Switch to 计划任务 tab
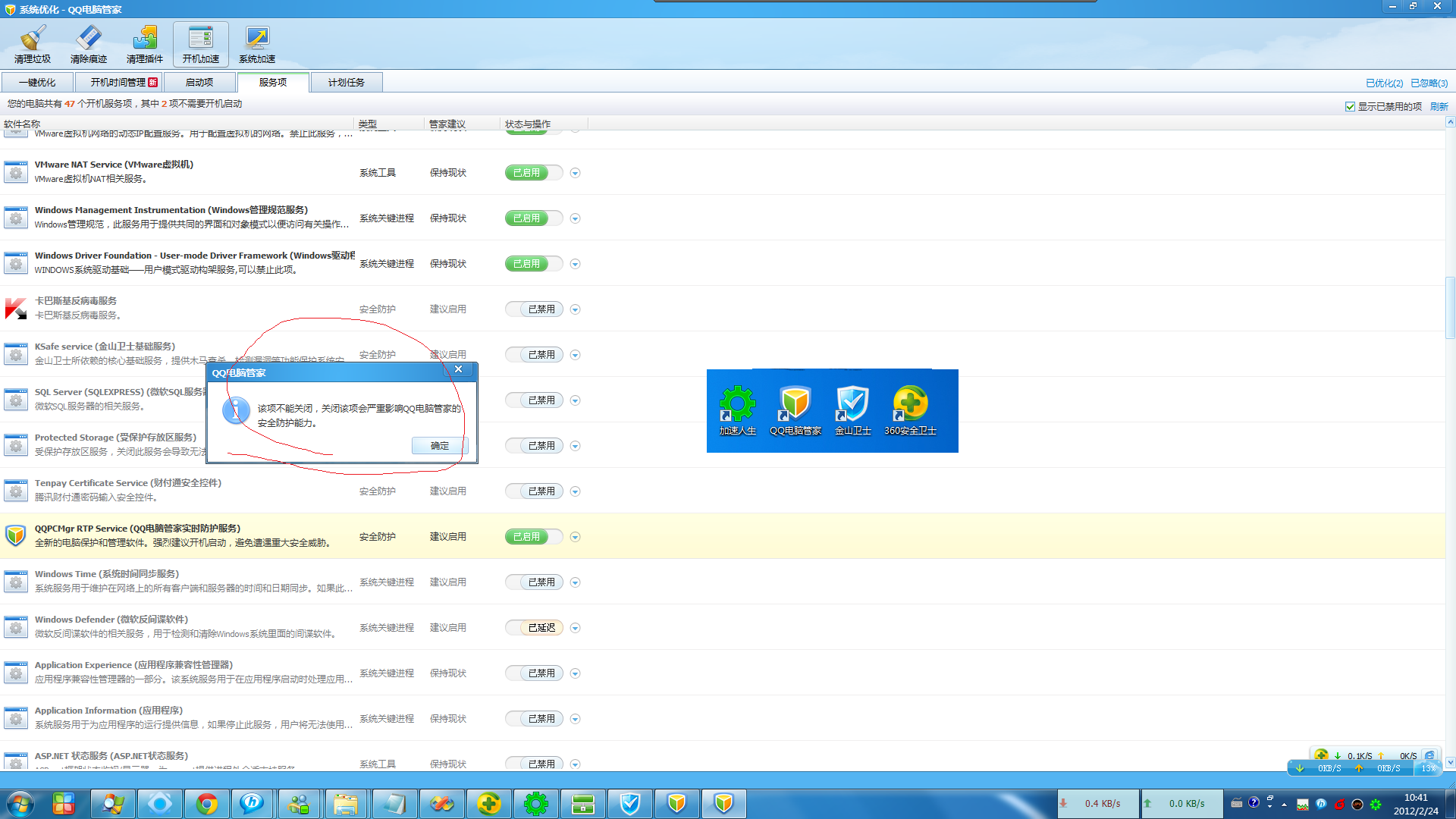Screen dimensions: 1456x819 click(346, 83)
